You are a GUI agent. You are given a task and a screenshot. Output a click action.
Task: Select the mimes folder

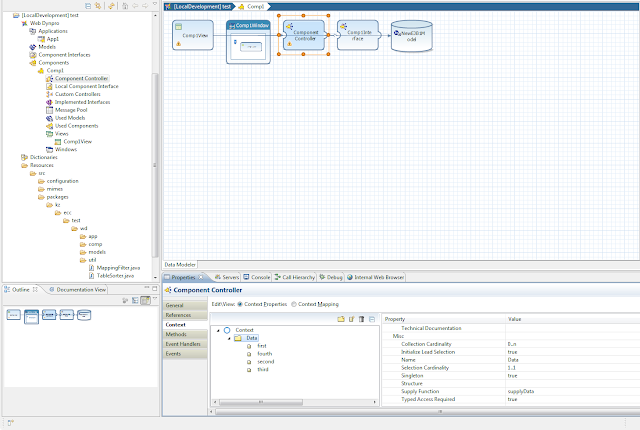(55, 189)
